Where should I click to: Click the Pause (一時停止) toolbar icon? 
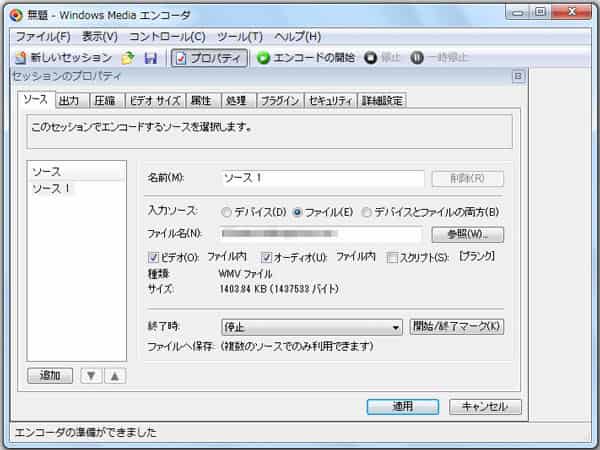417,58
